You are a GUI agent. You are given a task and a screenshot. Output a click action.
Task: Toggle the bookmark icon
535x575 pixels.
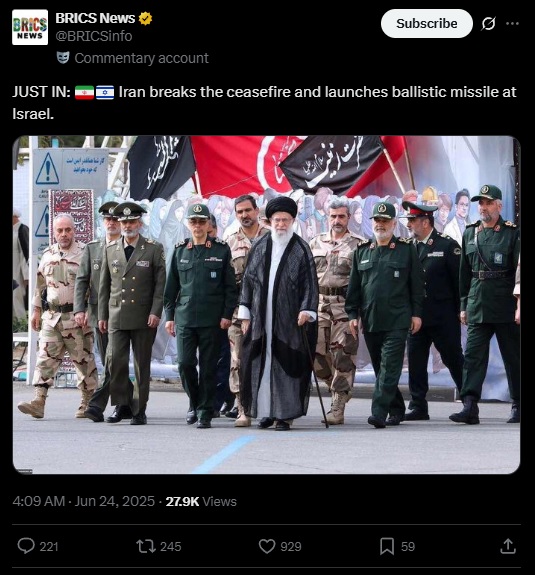387,546
